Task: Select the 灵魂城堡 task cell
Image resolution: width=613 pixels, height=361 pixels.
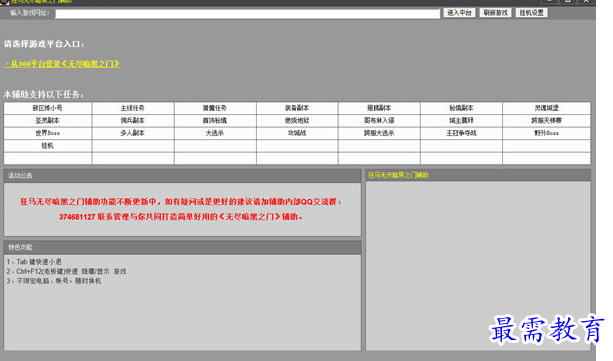Action: click(x=547, y=108)
